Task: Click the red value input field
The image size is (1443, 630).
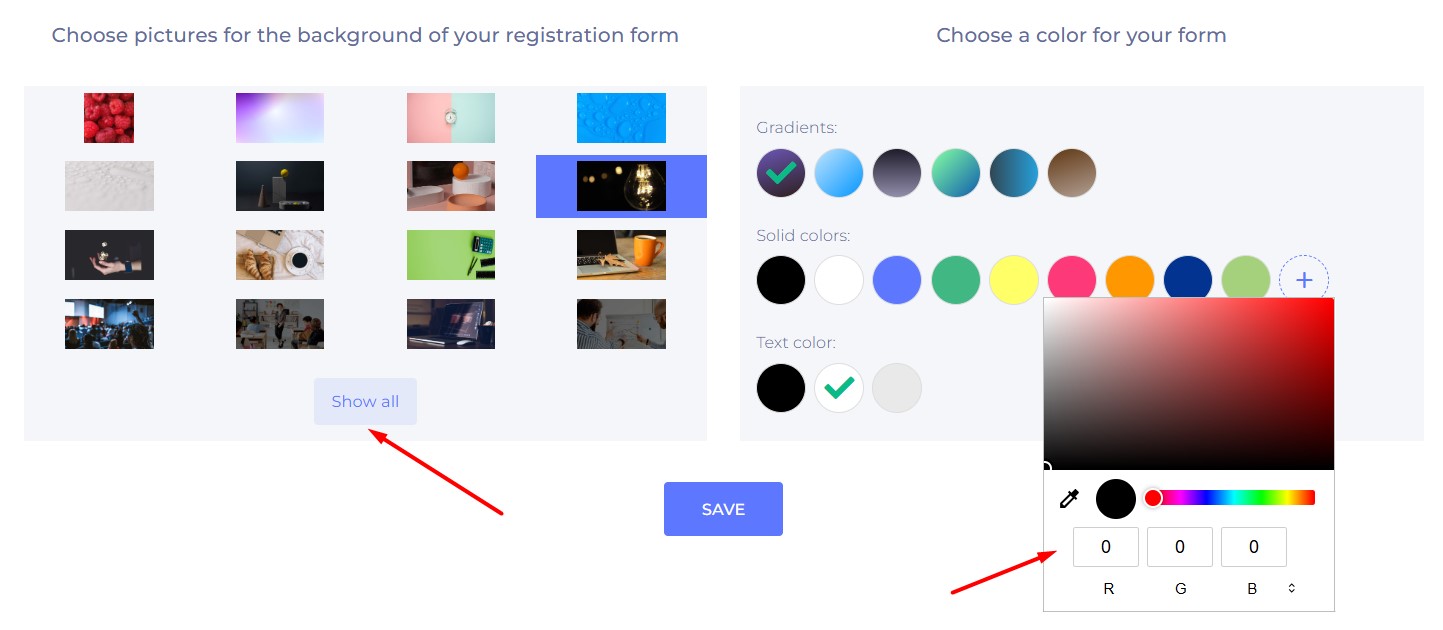Action: tap(1106, 547)
